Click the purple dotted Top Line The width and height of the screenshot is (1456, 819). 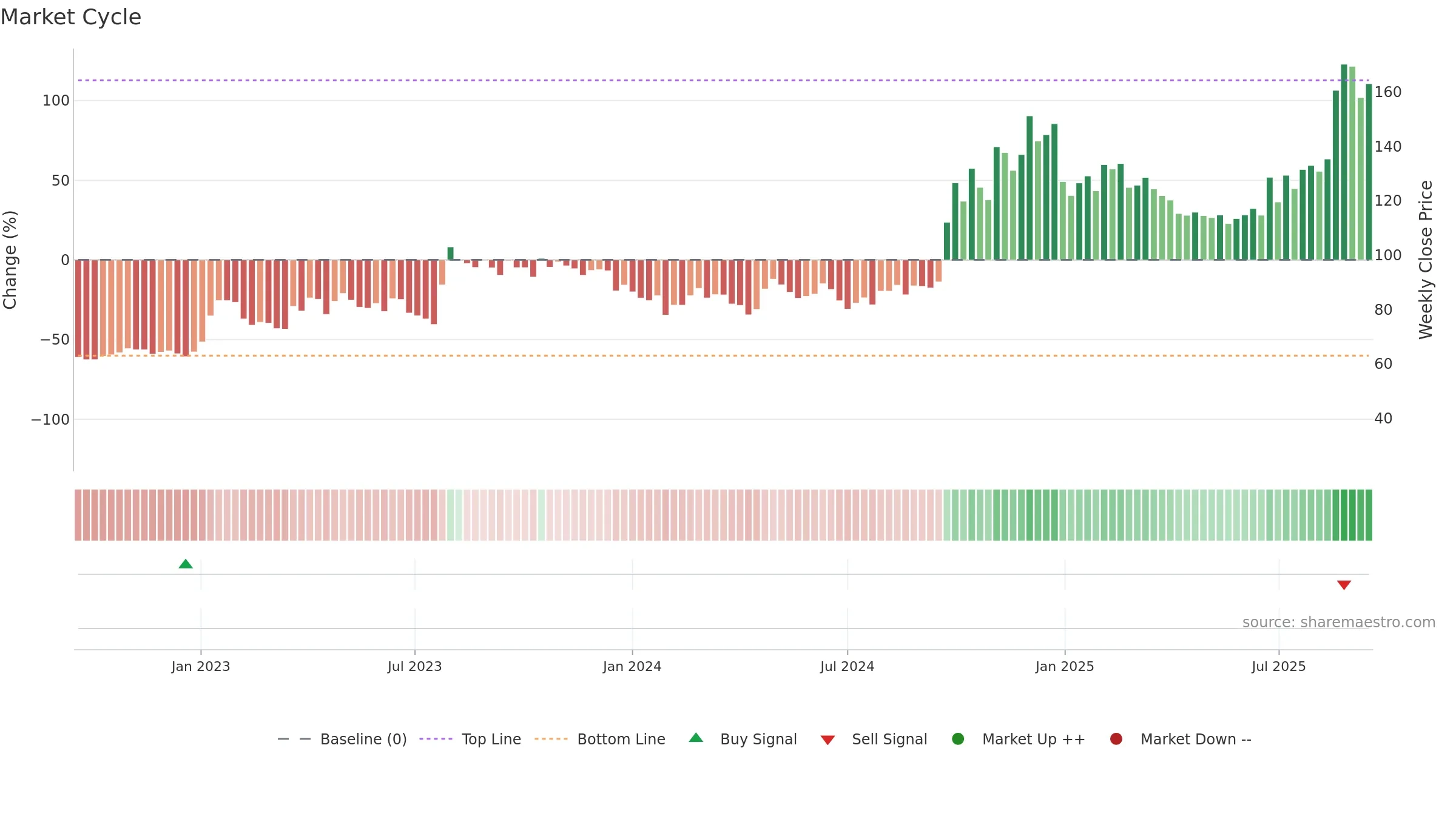723,80
